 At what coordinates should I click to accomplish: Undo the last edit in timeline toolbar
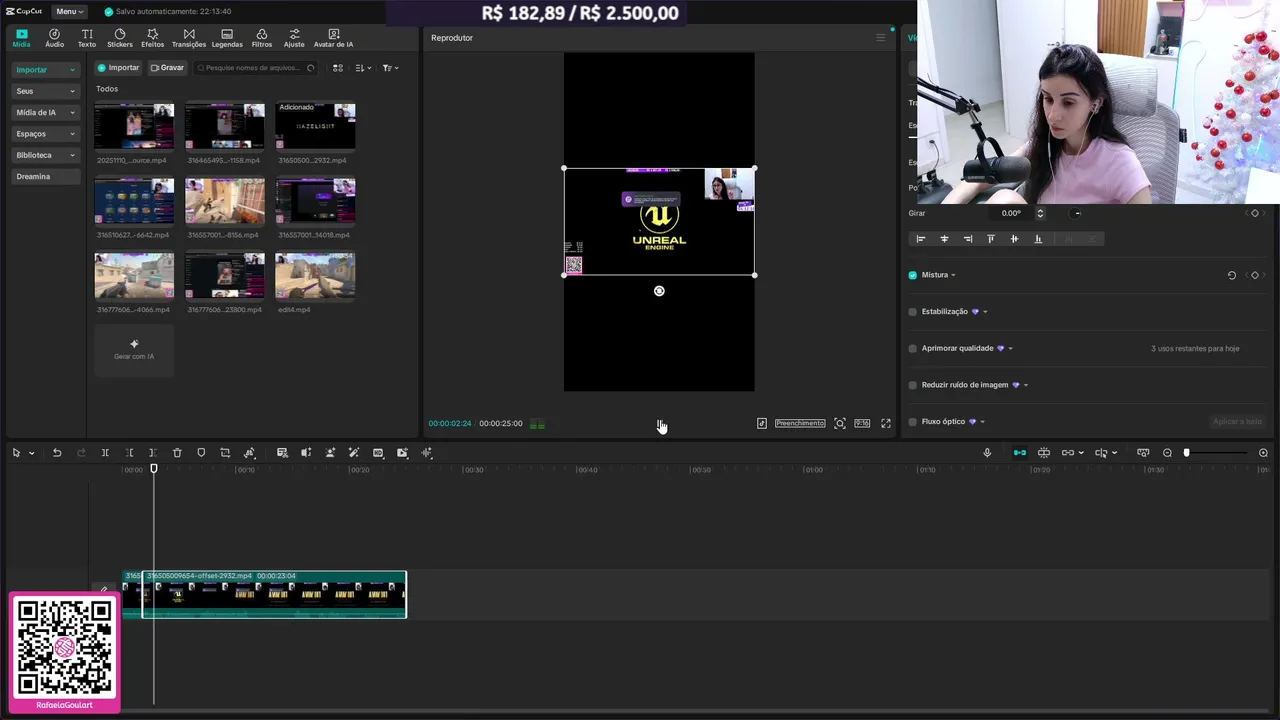click(57, 453)
